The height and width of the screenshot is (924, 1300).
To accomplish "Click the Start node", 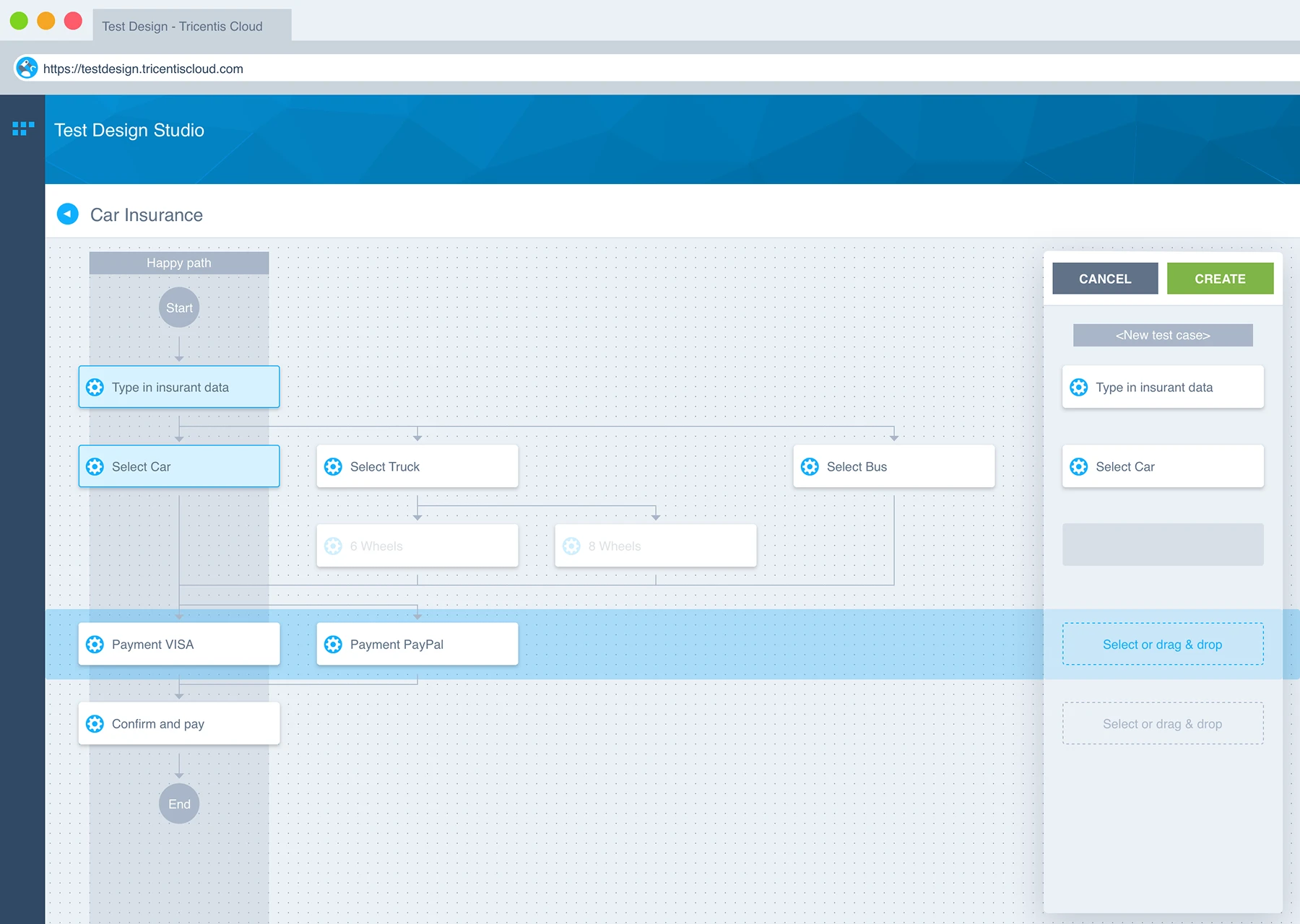I will [x=179, y=308].
